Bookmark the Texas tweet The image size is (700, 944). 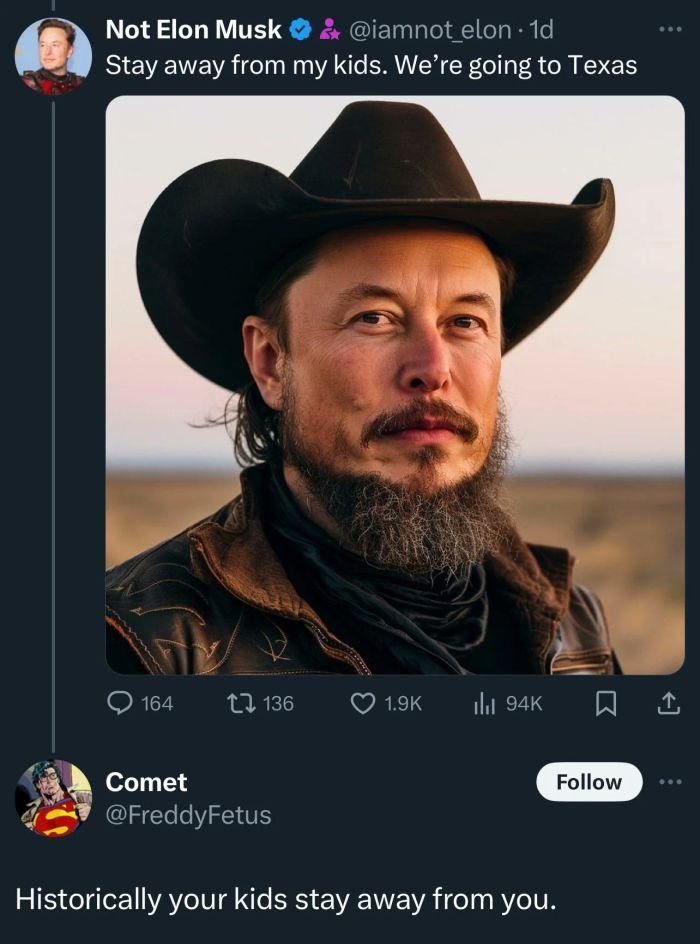tap(605, 704)
